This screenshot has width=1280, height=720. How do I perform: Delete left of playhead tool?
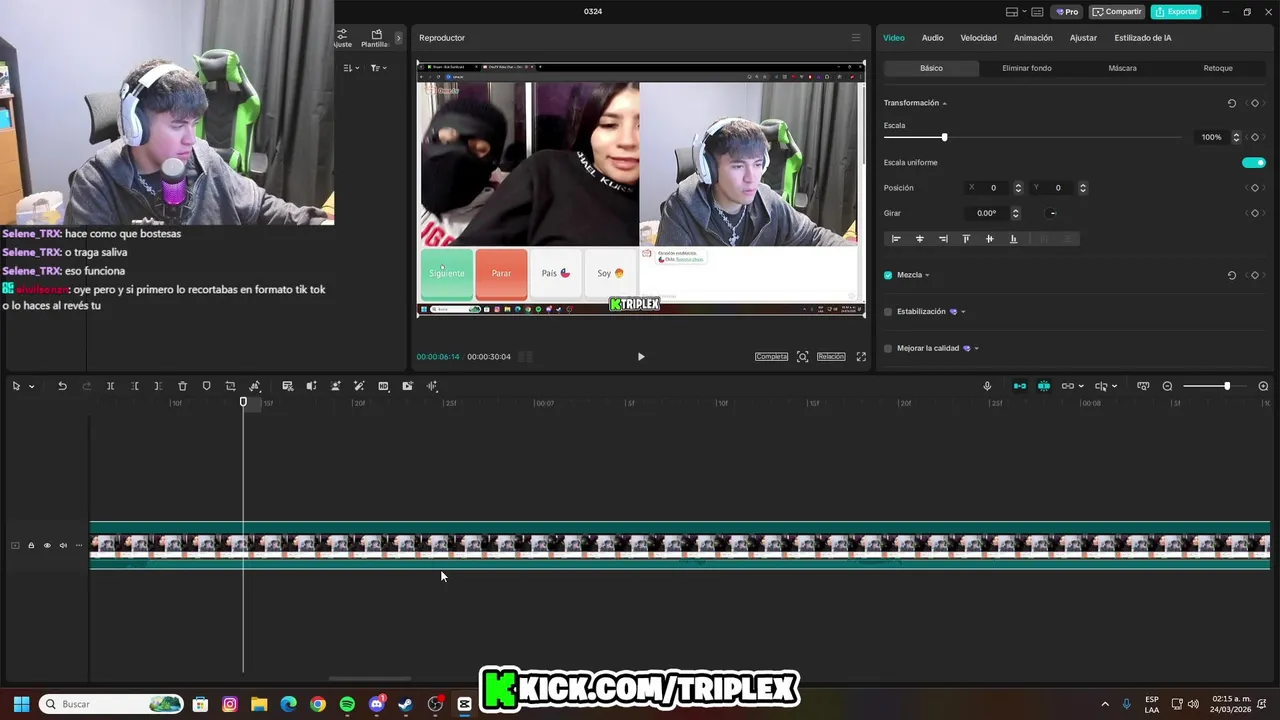134,386
